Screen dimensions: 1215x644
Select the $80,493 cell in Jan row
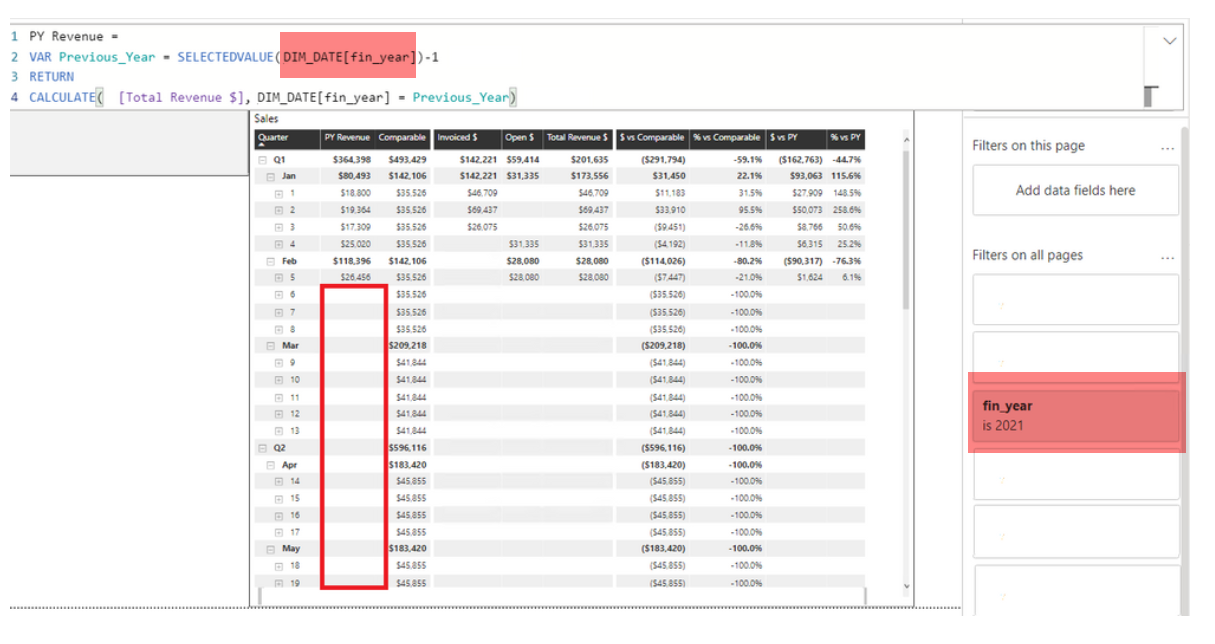coord(354,176)
